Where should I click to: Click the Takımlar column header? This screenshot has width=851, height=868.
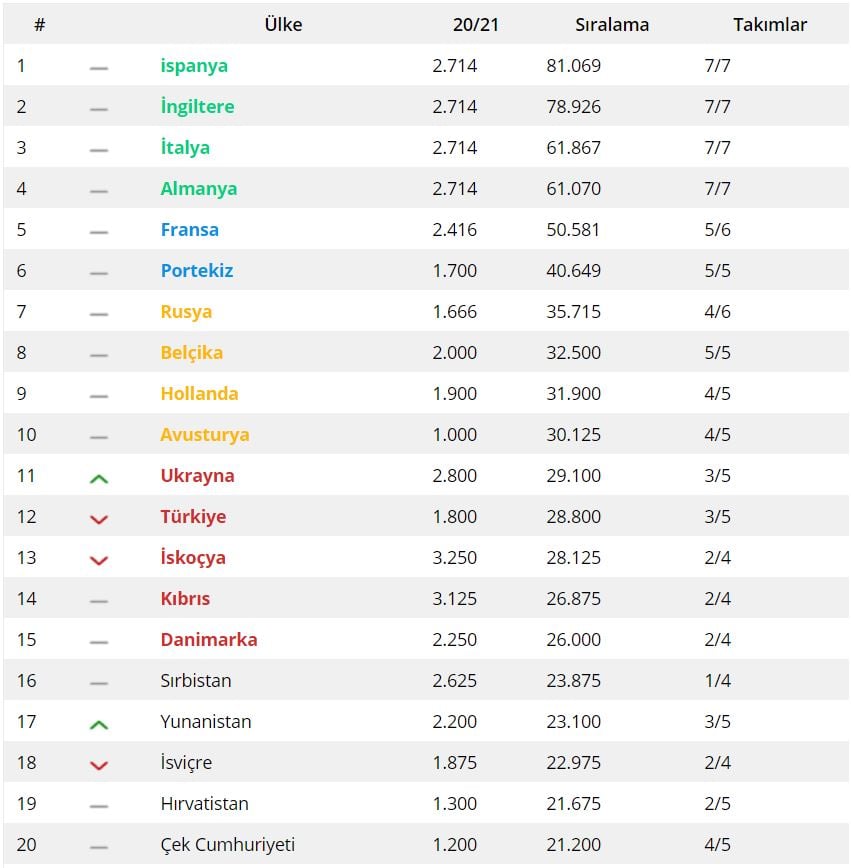point(770,24)
